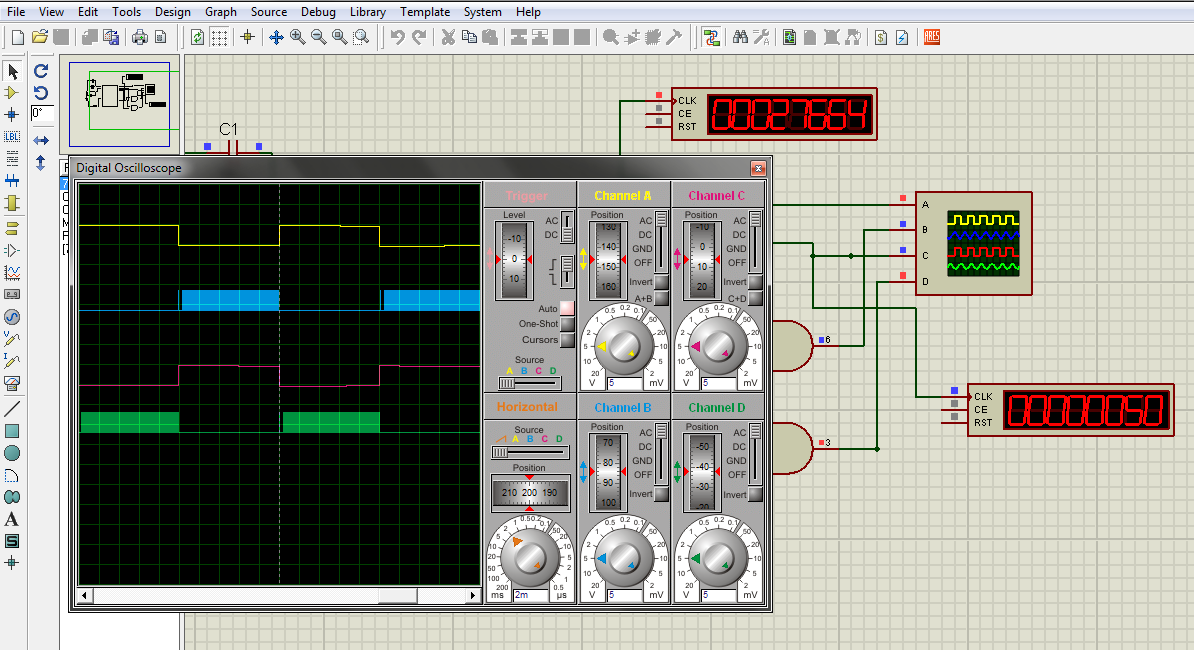1194x650 pixels.
Task: Toggle the C+D sum button
Action: 756,299
